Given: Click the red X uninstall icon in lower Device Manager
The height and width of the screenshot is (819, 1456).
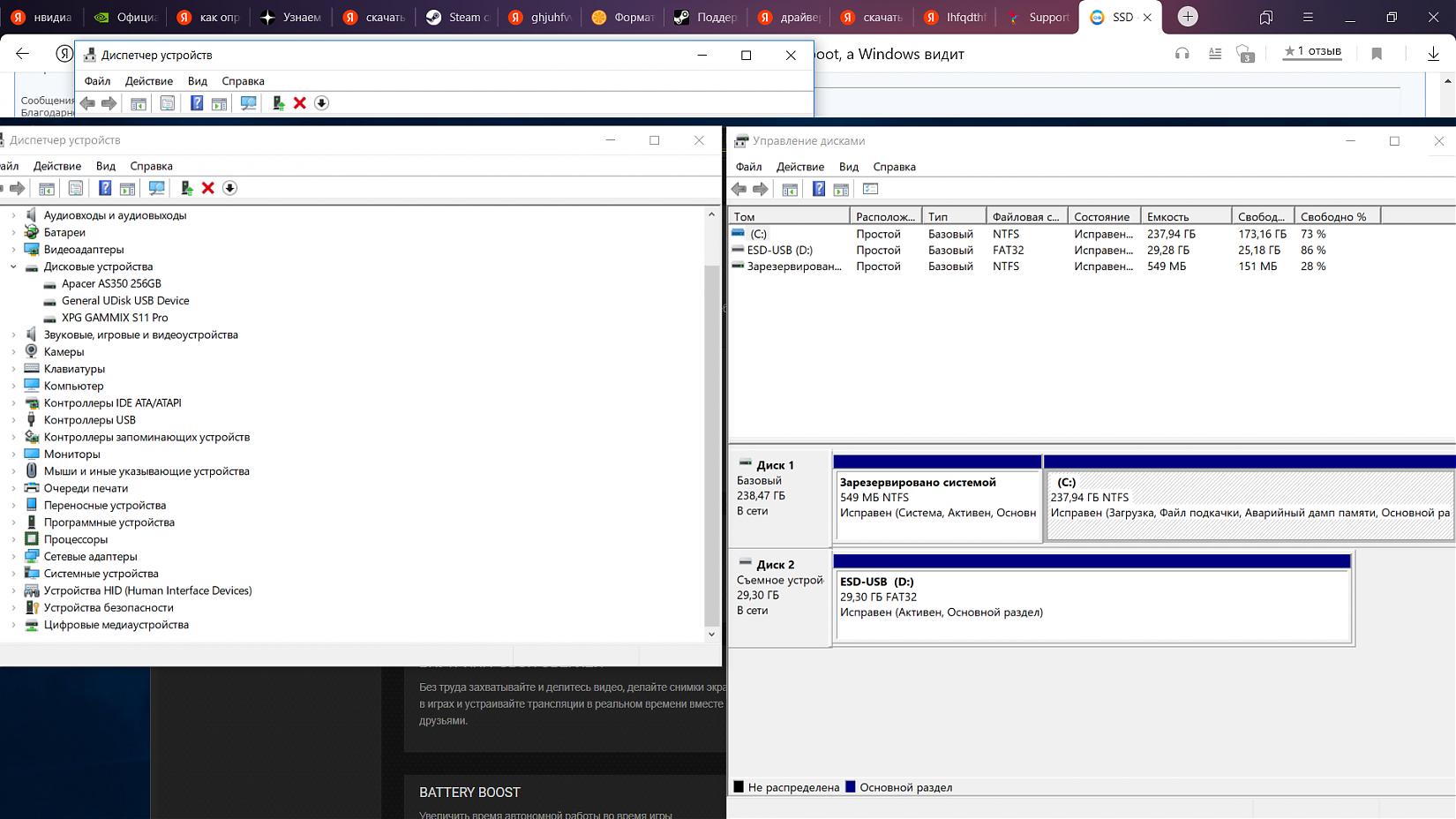Looking at the screenshot, I should pos(208,188).
